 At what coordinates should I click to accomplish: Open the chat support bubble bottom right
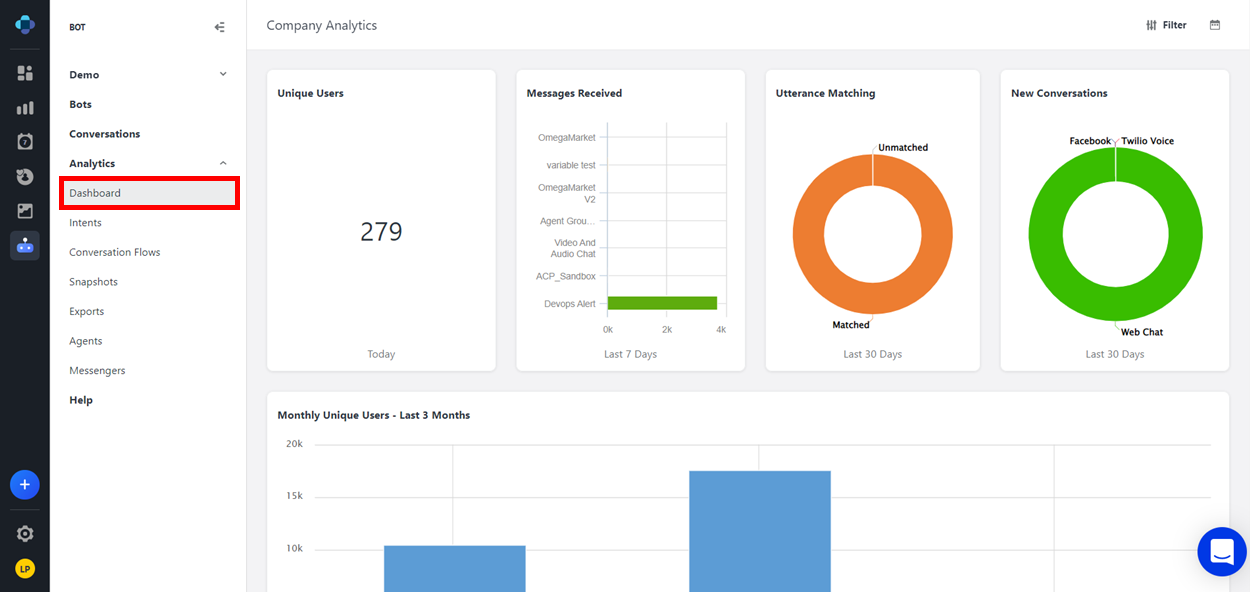point(1221,551)
